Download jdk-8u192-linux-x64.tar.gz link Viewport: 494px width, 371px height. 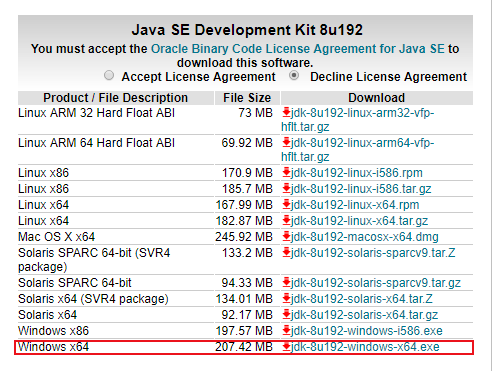pos(359,221)
